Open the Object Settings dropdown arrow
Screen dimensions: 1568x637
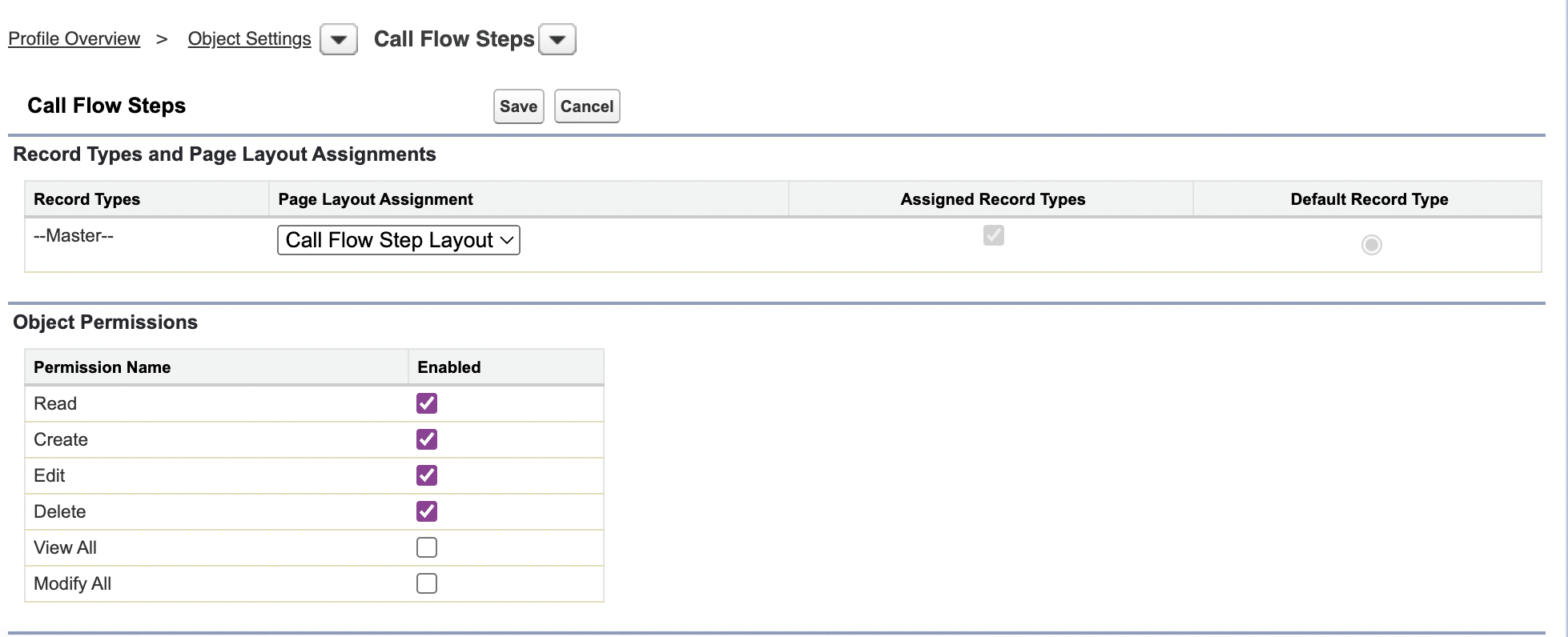pos(338,39)
